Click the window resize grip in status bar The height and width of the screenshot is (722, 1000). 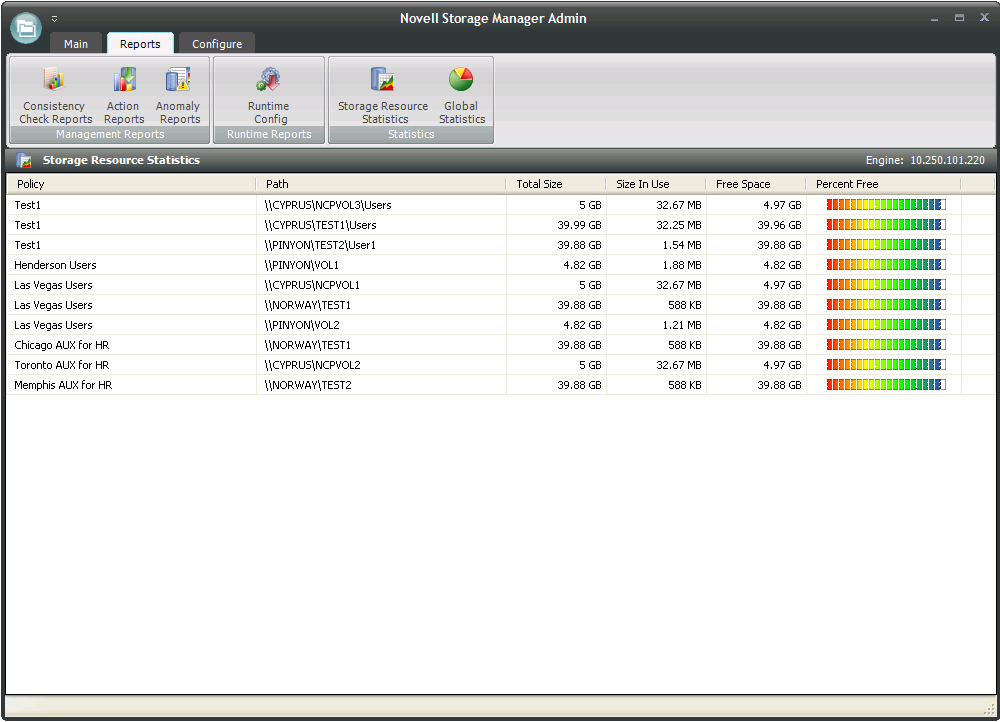click(x=989, y=708)
